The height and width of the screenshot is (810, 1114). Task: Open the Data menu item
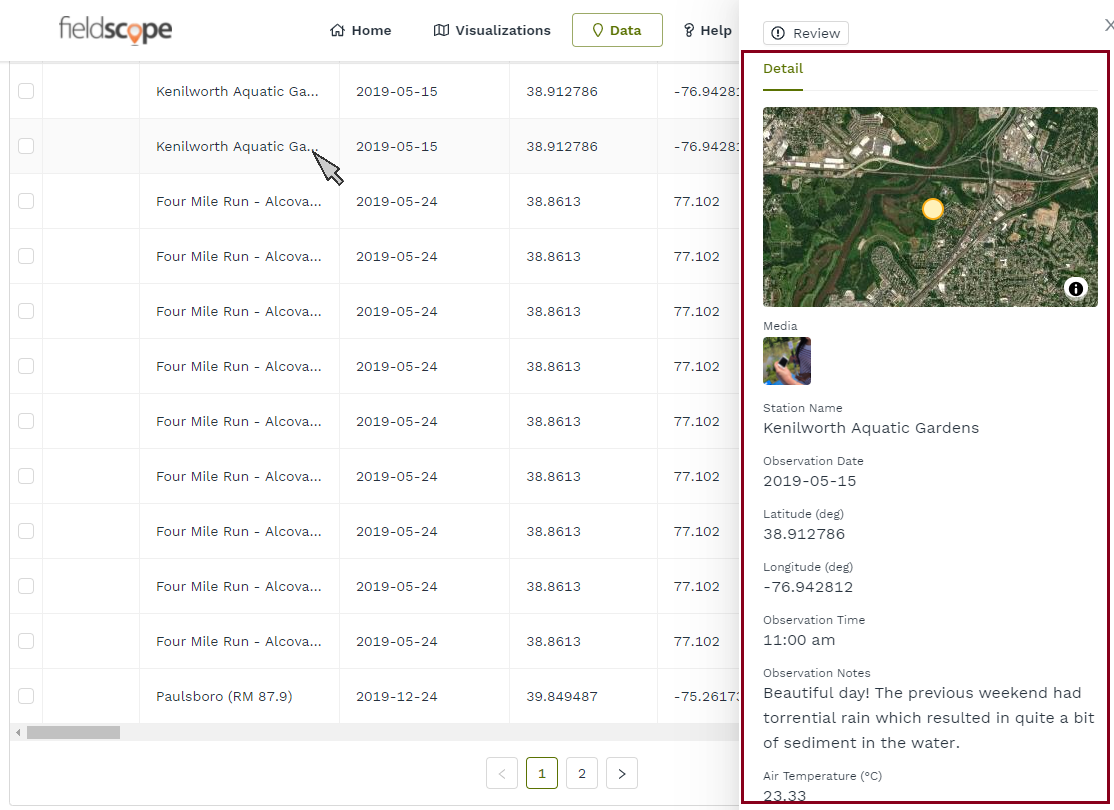[x=617, y=30]
